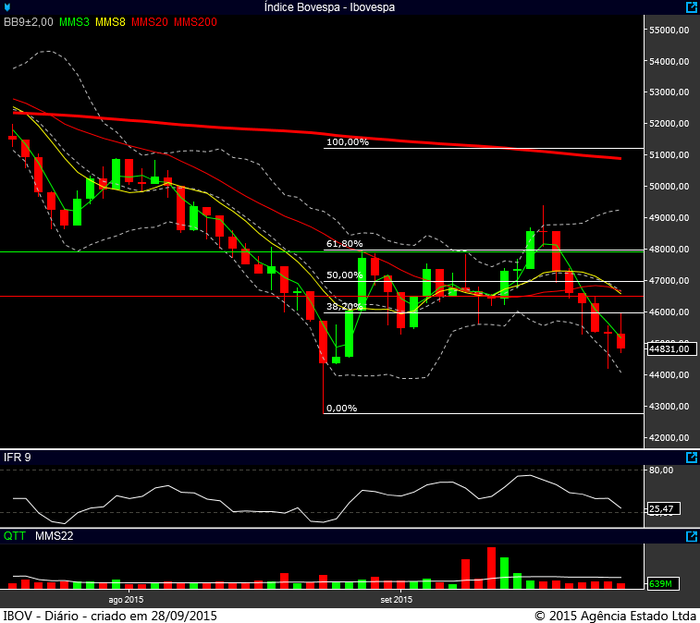The height and width of the screenshot is (623, 700).
Task: Expand the QTT volume panel
Action: [691, 536]
